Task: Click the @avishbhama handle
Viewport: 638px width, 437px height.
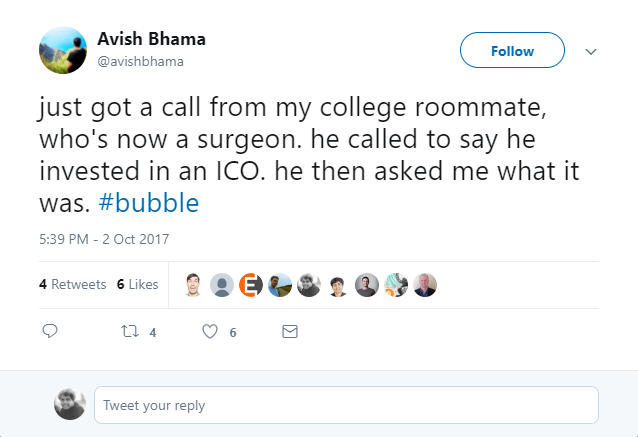Action: click(140, 61)
